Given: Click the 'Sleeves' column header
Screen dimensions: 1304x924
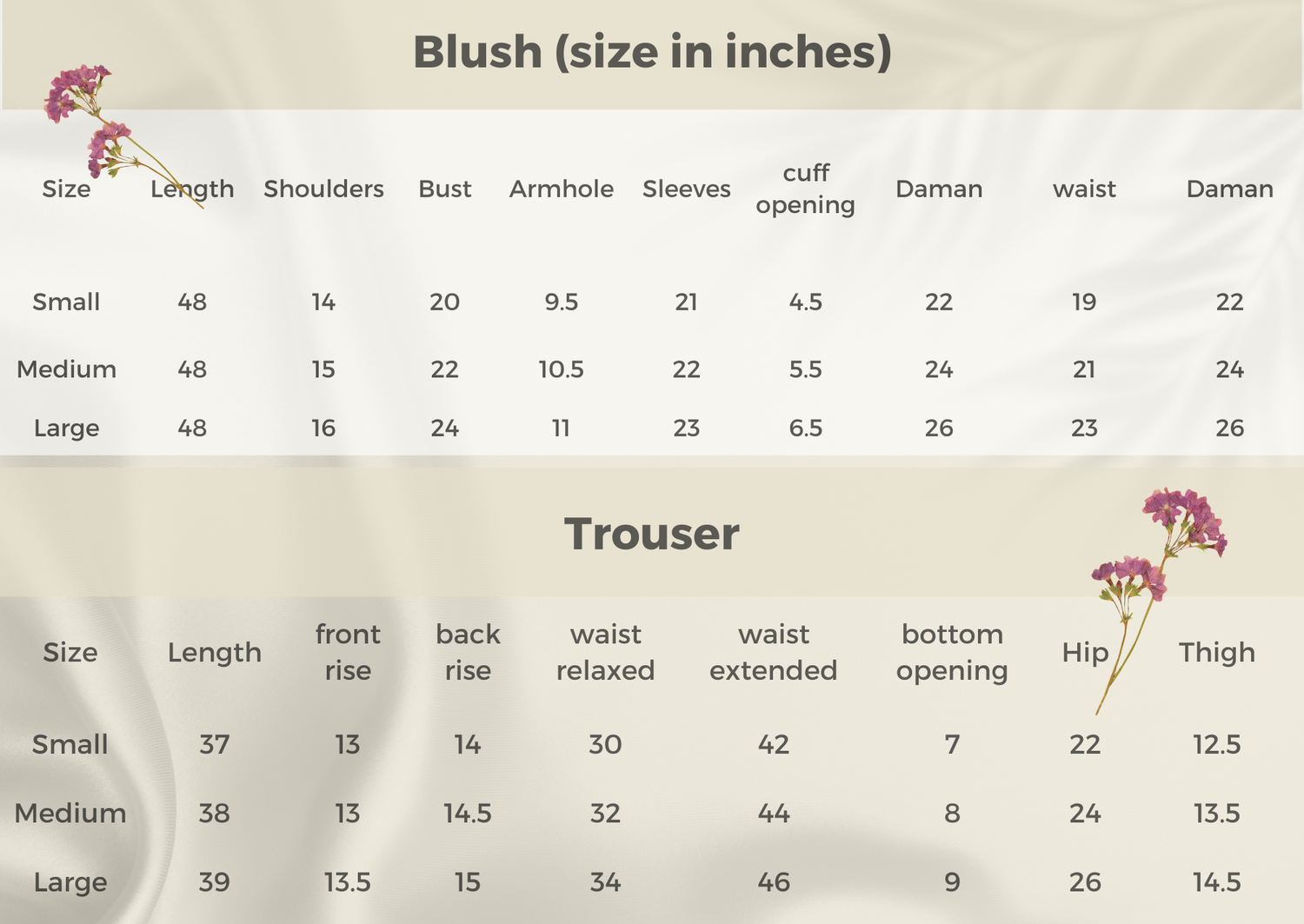Looking at the screenshot, I should point(686,189).
